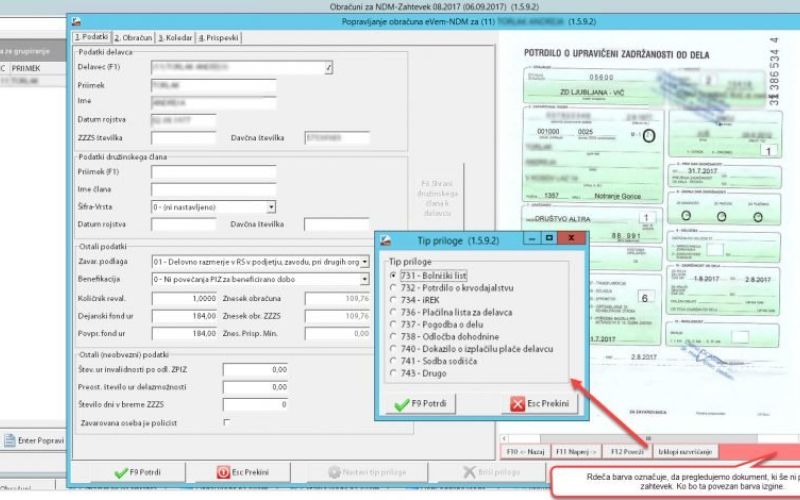
Task: Click the Dejanski fond ur field
Action: pyautogui.click(x=184, y=316)
